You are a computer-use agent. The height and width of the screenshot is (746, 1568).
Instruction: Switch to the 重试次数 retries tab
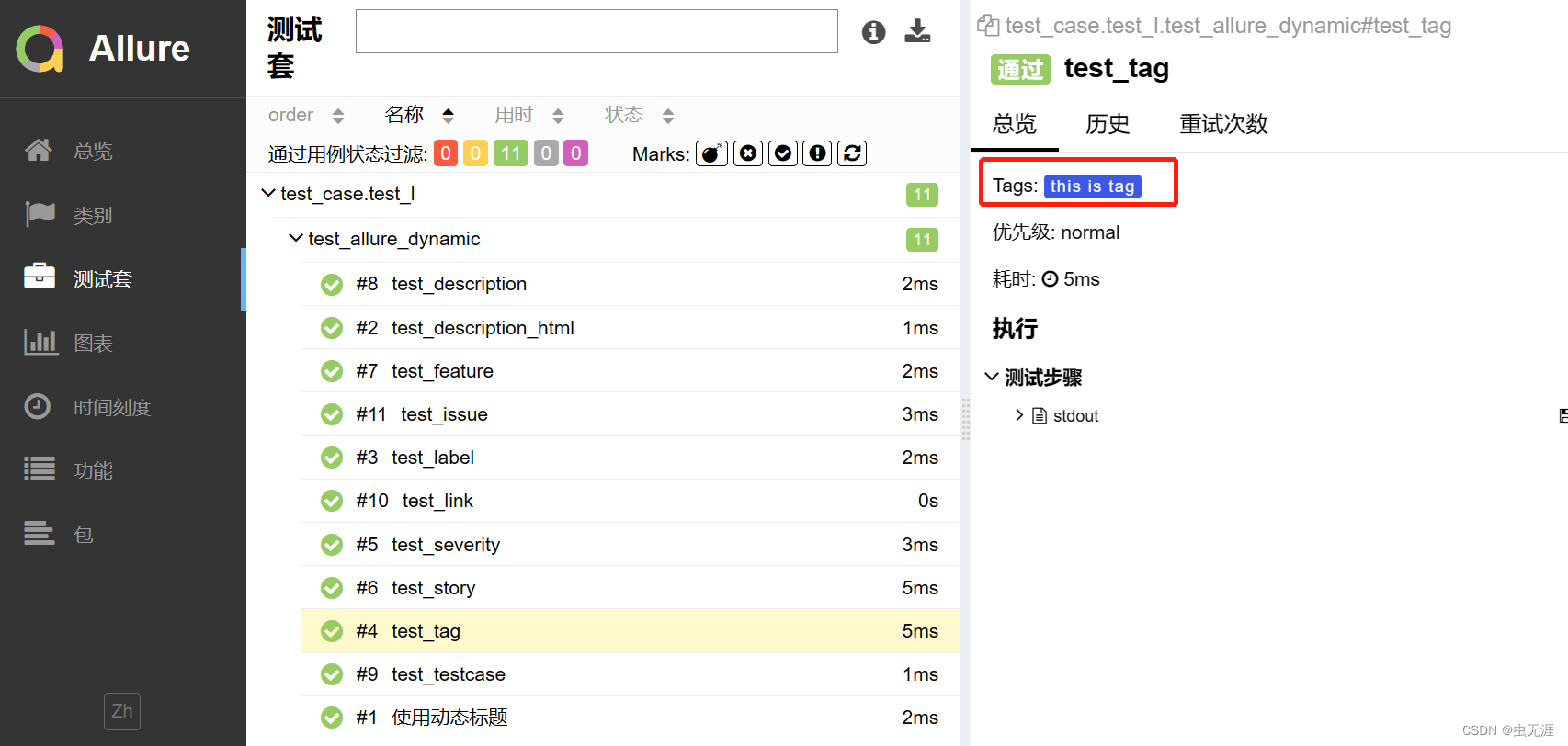pos(1223,124)
